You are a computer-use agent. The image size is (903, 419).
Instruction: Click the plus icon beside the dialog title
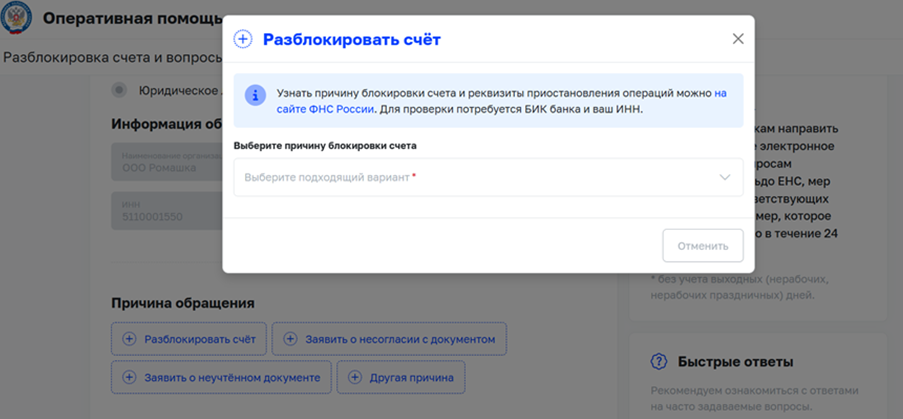243,40
